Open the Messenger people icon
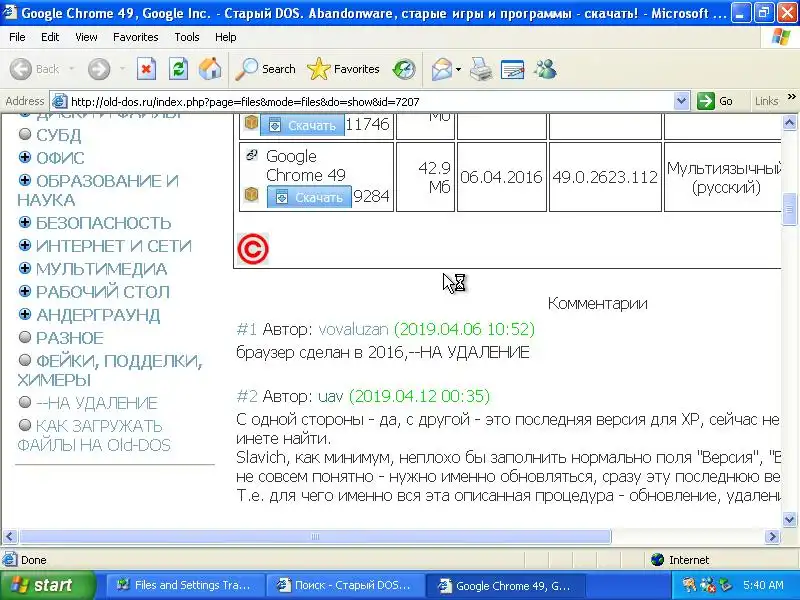 click(x=545, y=69)
